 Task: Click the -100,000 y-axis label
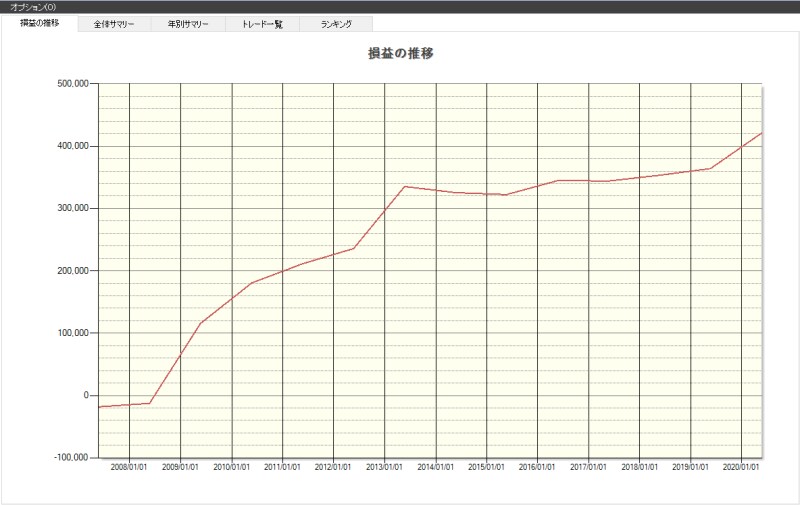click(71, 458)
